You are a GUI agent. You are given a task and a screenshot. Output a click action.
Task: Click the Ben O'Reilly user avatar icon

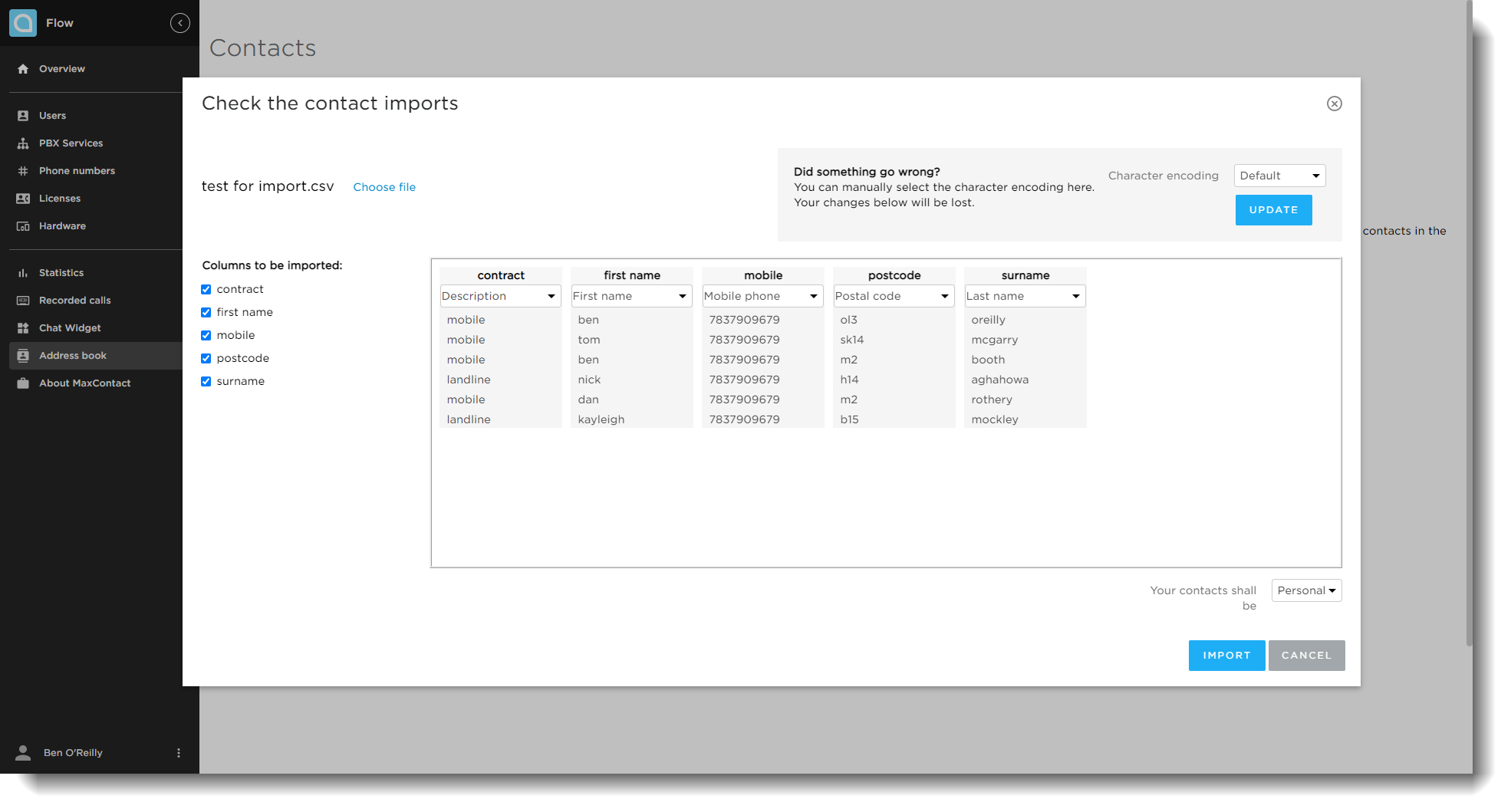(23, 753)
